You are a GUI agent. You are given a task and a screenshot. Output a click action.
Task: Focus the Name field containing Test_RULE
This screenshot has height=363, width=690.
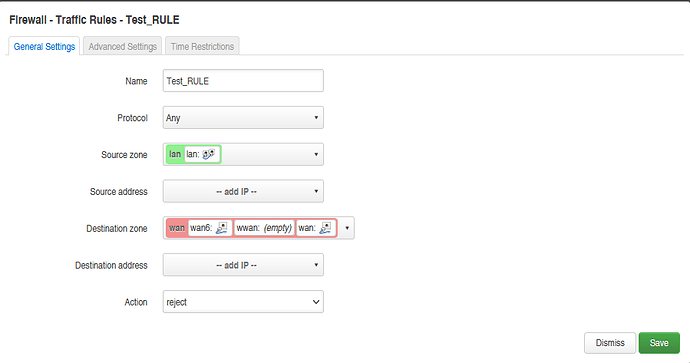(x=243, y=81)
